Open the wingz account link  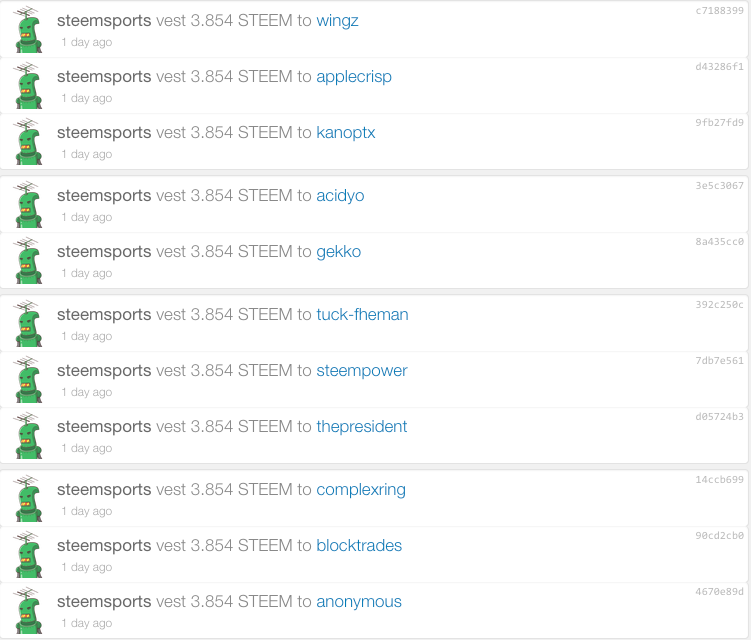tap(337, 21)
